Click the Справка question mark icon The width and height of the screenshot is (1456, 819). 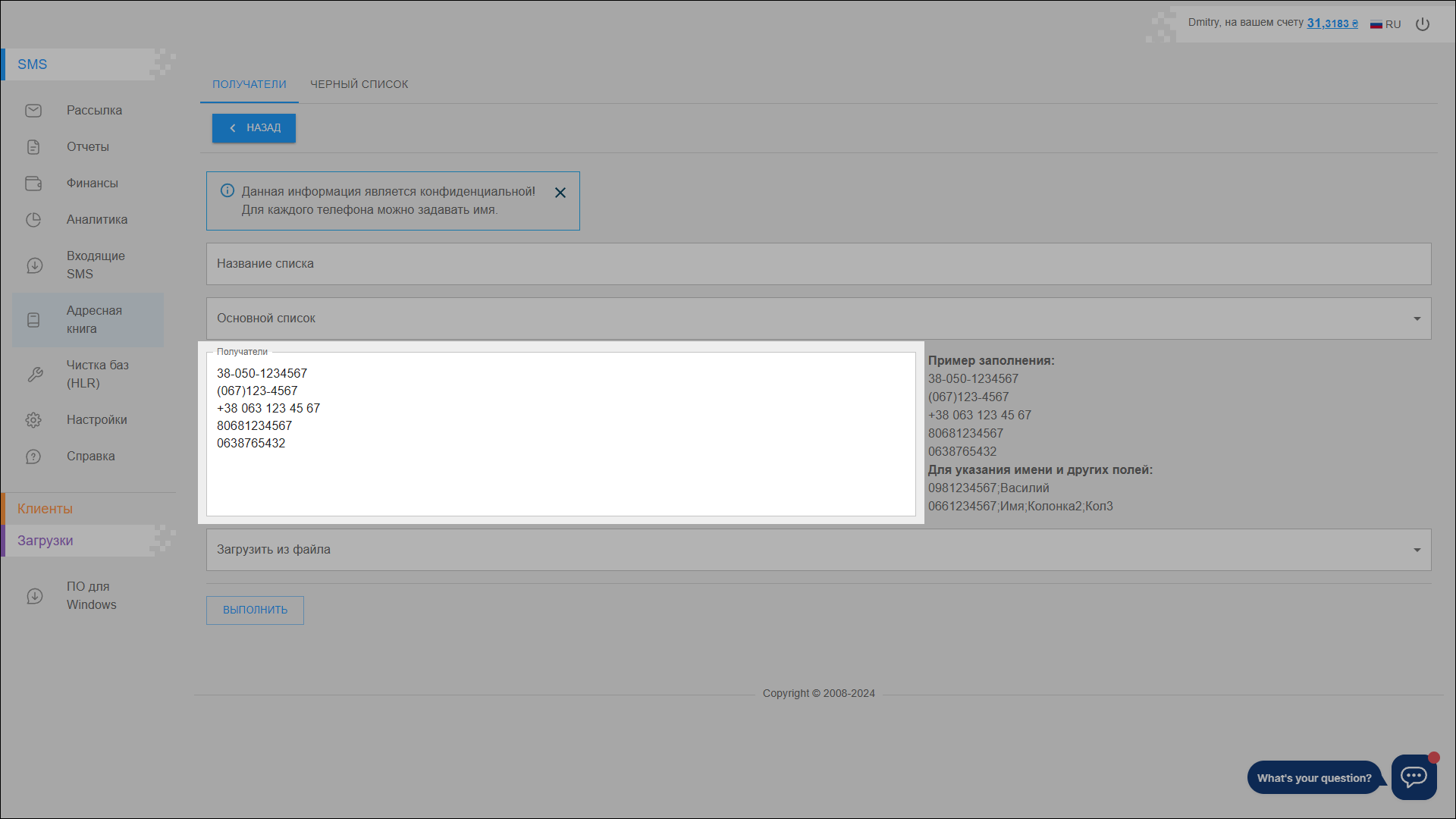33,457
